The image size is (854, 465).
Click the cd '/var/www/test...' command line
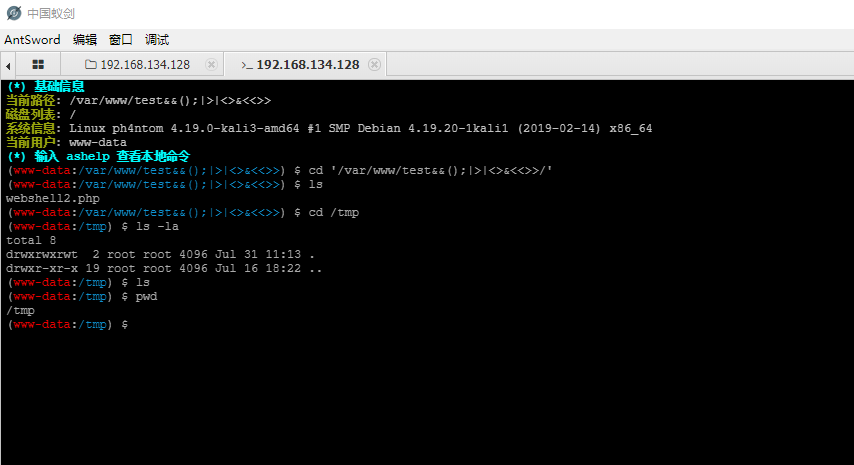tap(280, 170)
